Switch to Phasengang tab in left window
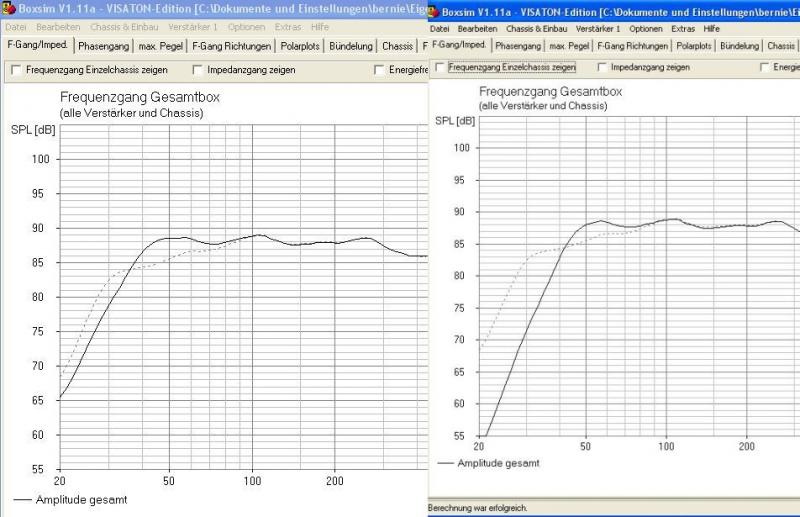The height and width of the screenshot is (517, 800). coord(103,46)
